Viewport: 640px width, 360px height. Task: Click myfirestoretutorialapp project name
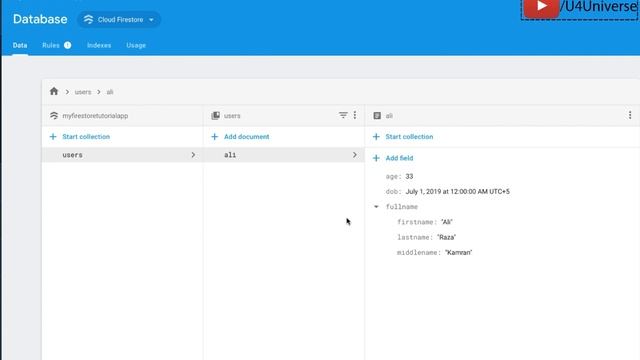[x=95, y=116]
